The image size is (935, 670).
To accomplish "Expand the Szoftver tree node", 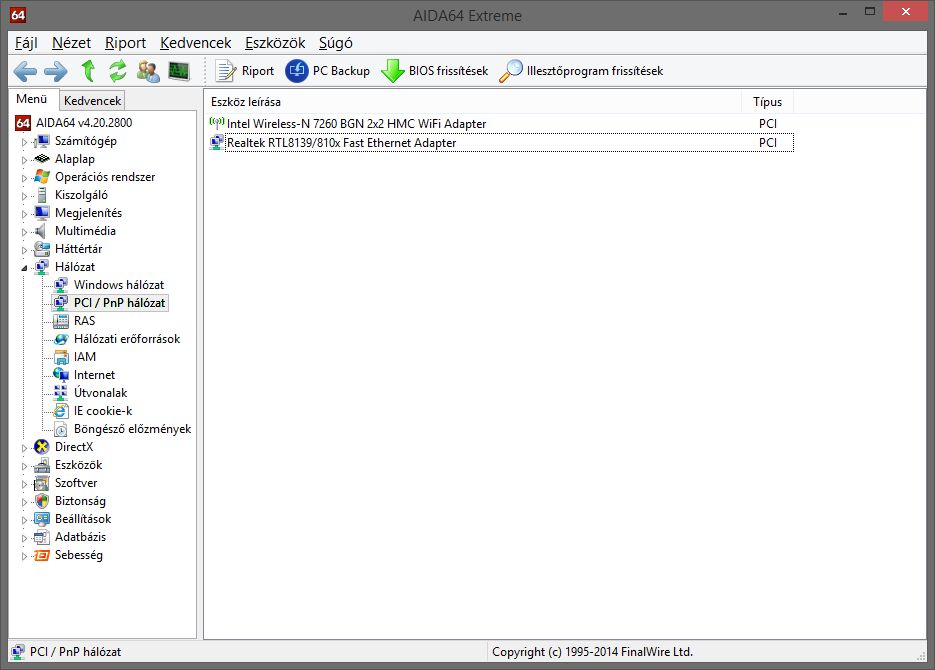I will pyautogui.click(x=24, y=483).
